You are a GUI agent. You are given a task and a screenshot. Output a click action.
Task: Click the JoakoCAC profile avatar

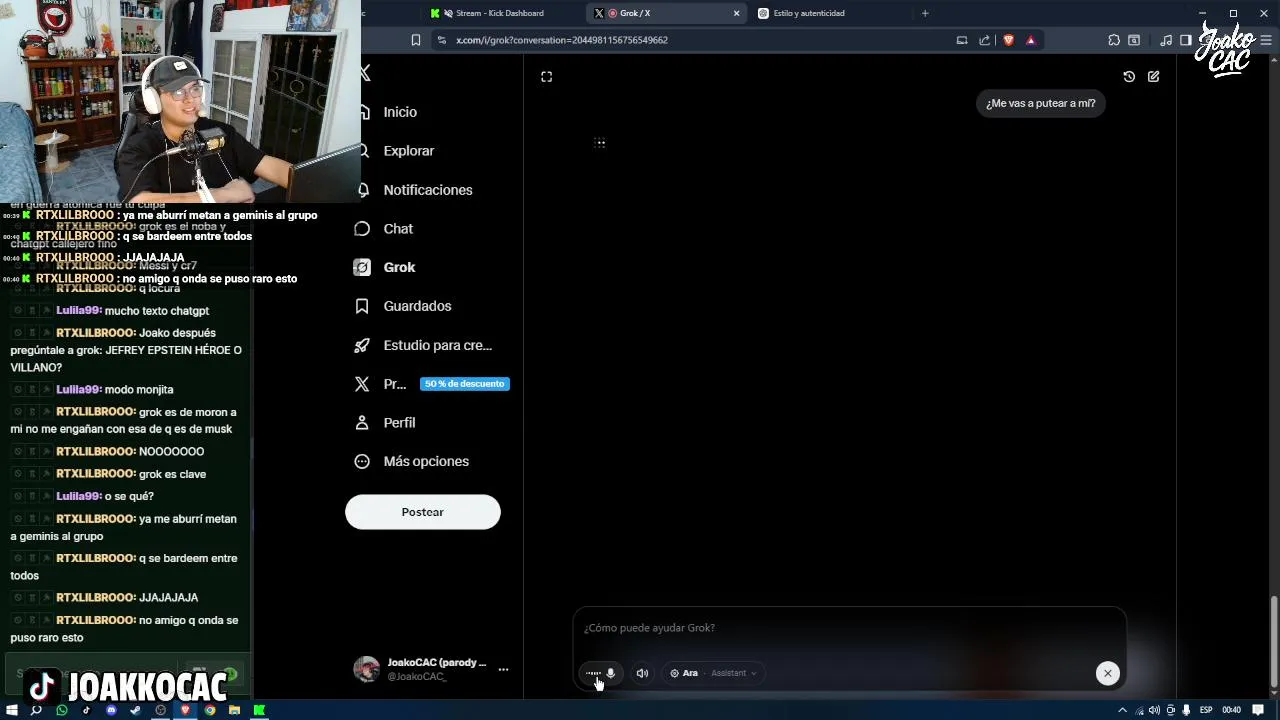(367, 669)
